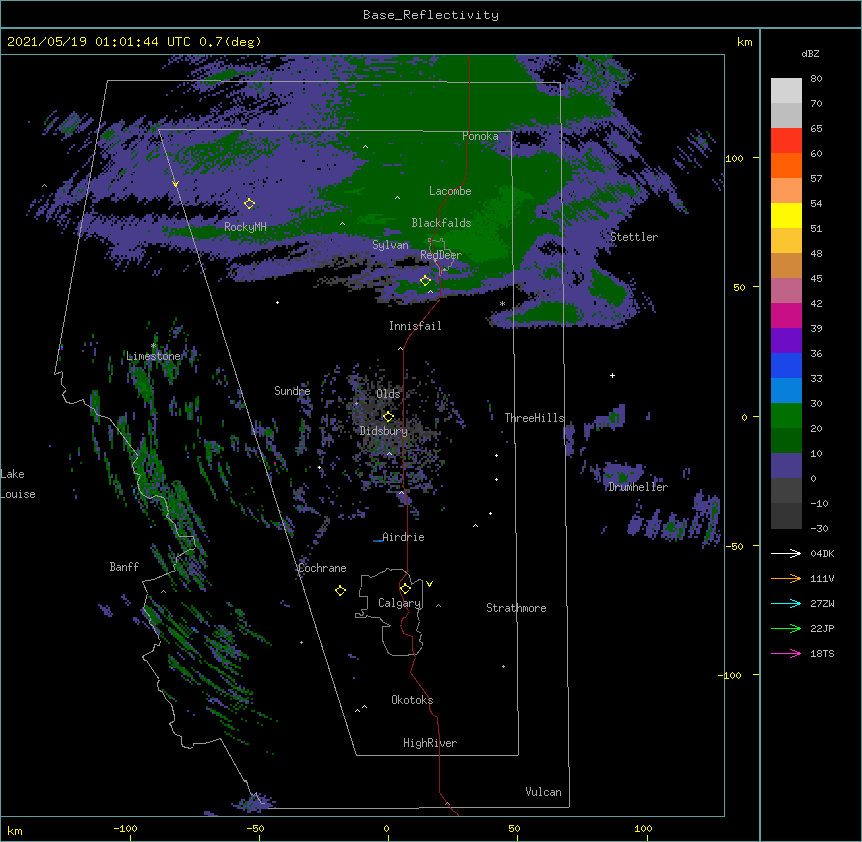Click the -100 tick on the right km axis
The width and height of the screenshot is (862, 842).
731,675
